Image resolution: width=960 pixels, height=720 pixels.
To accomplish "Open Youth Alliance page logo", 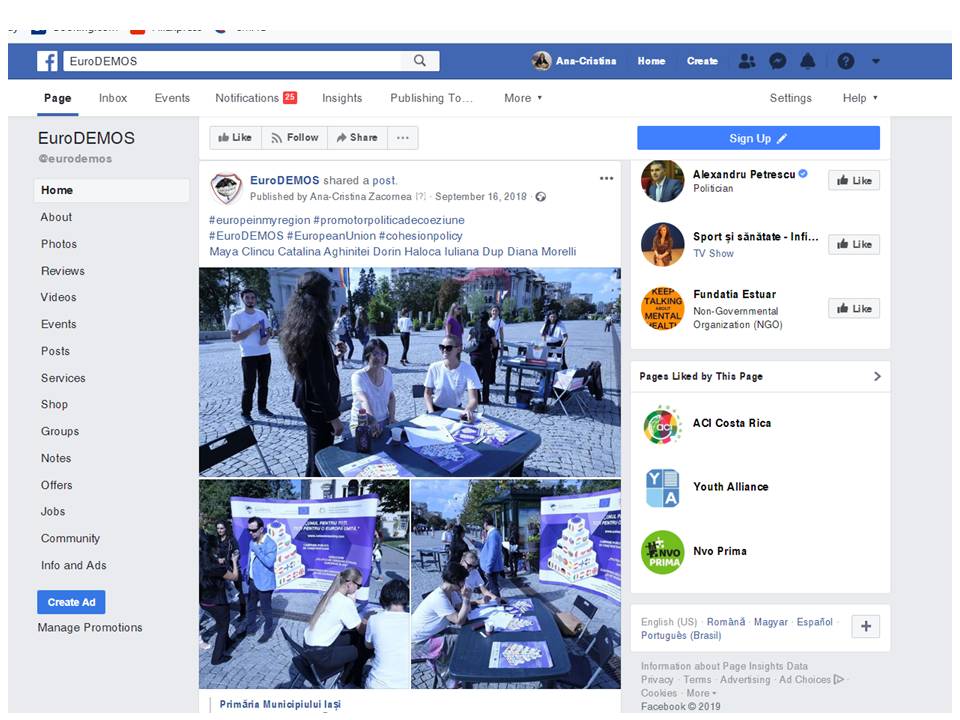I will click(x=662, y=488).
